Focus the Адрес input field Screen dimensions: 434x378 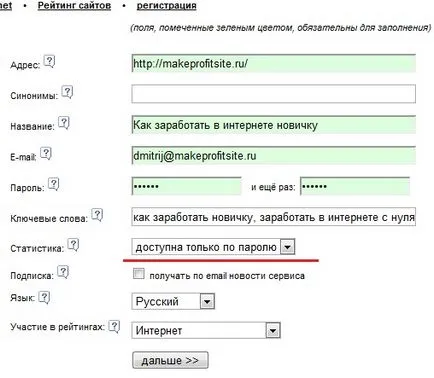coord(274,63)
